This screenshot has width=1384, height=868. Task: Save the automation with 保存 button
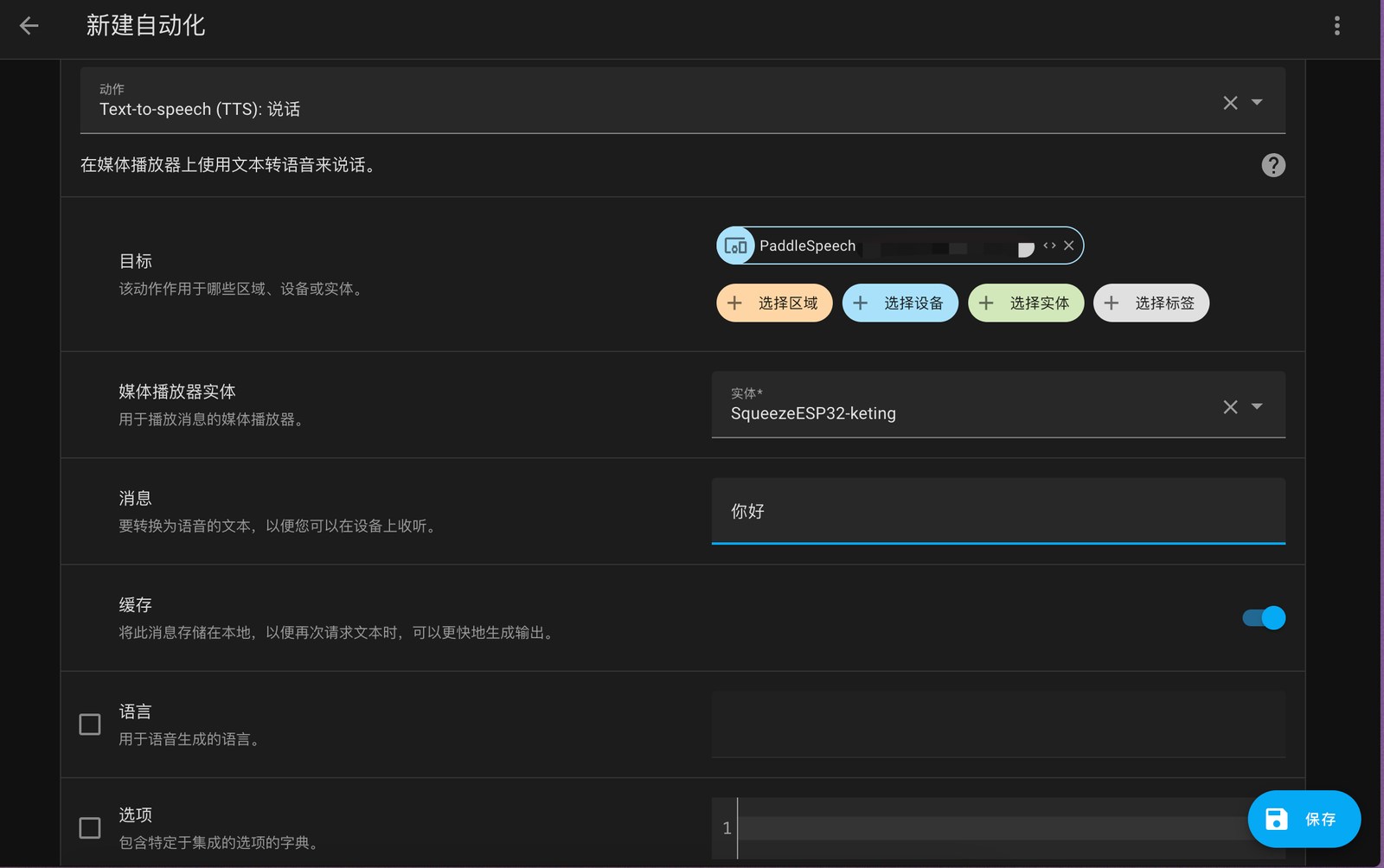(1304, 819)
